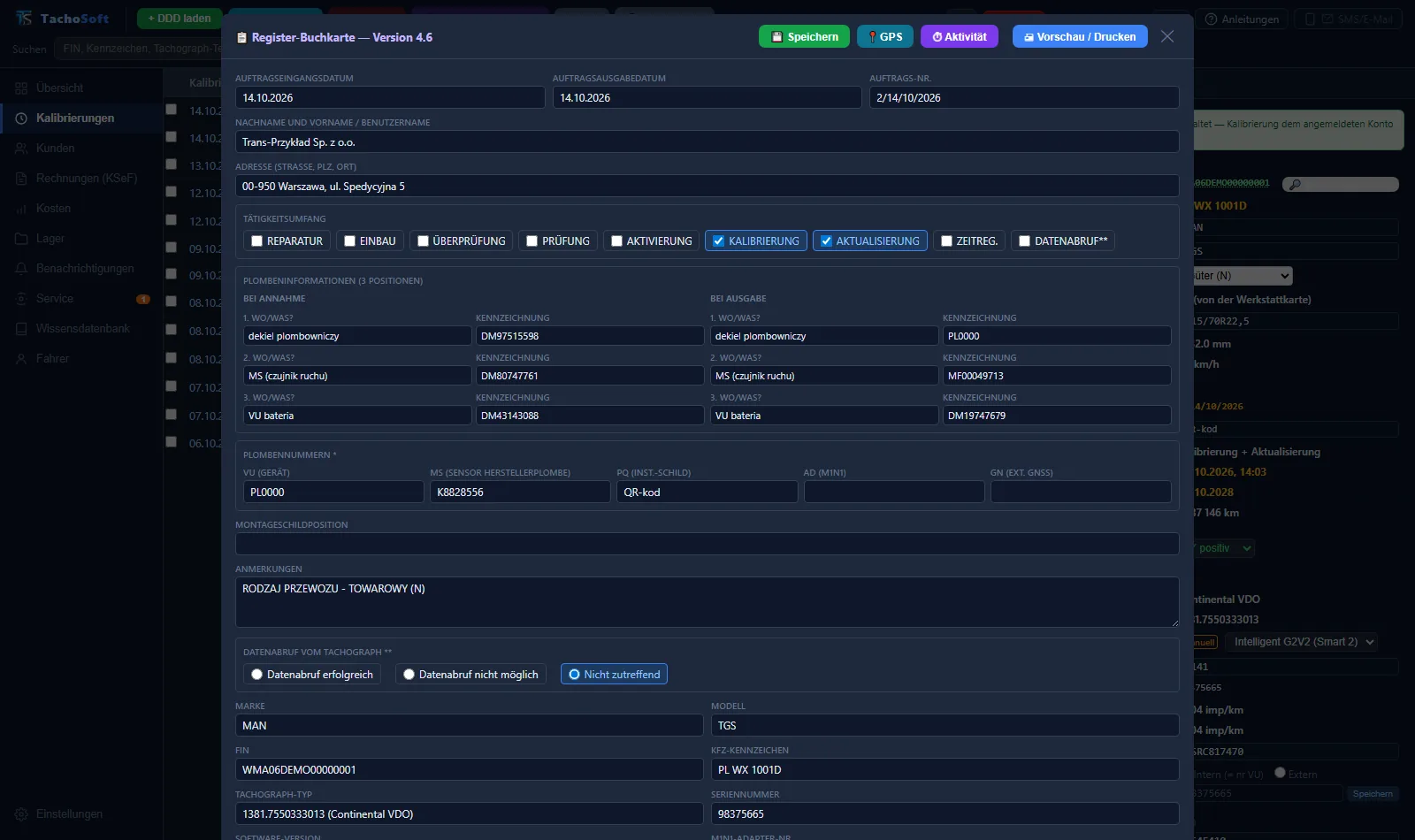
Task: Click the Montageschildposition empty field
Action: pyautogui.click(x=707, y=544)
